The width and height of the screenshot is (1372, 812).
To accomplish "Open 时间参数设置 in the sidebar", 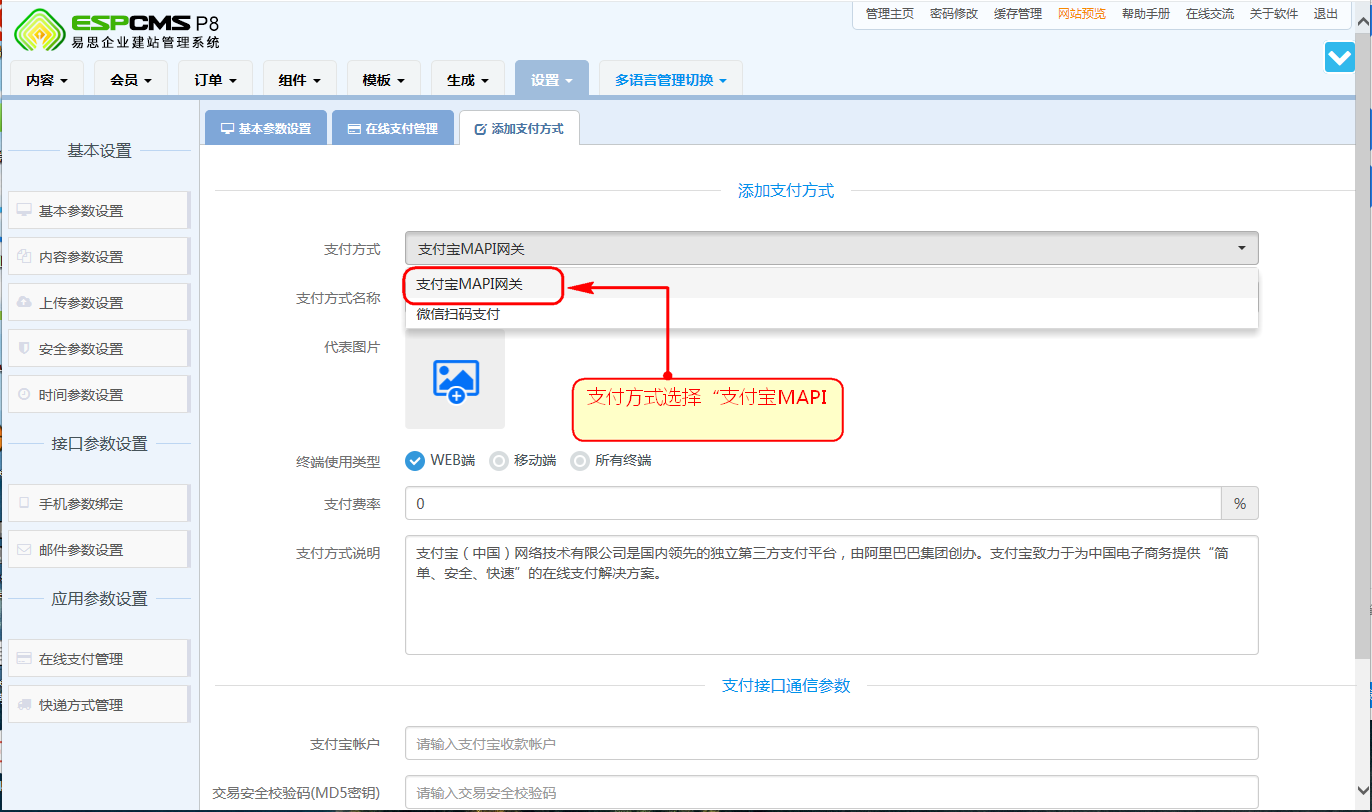I will click(x=98, y=394).
